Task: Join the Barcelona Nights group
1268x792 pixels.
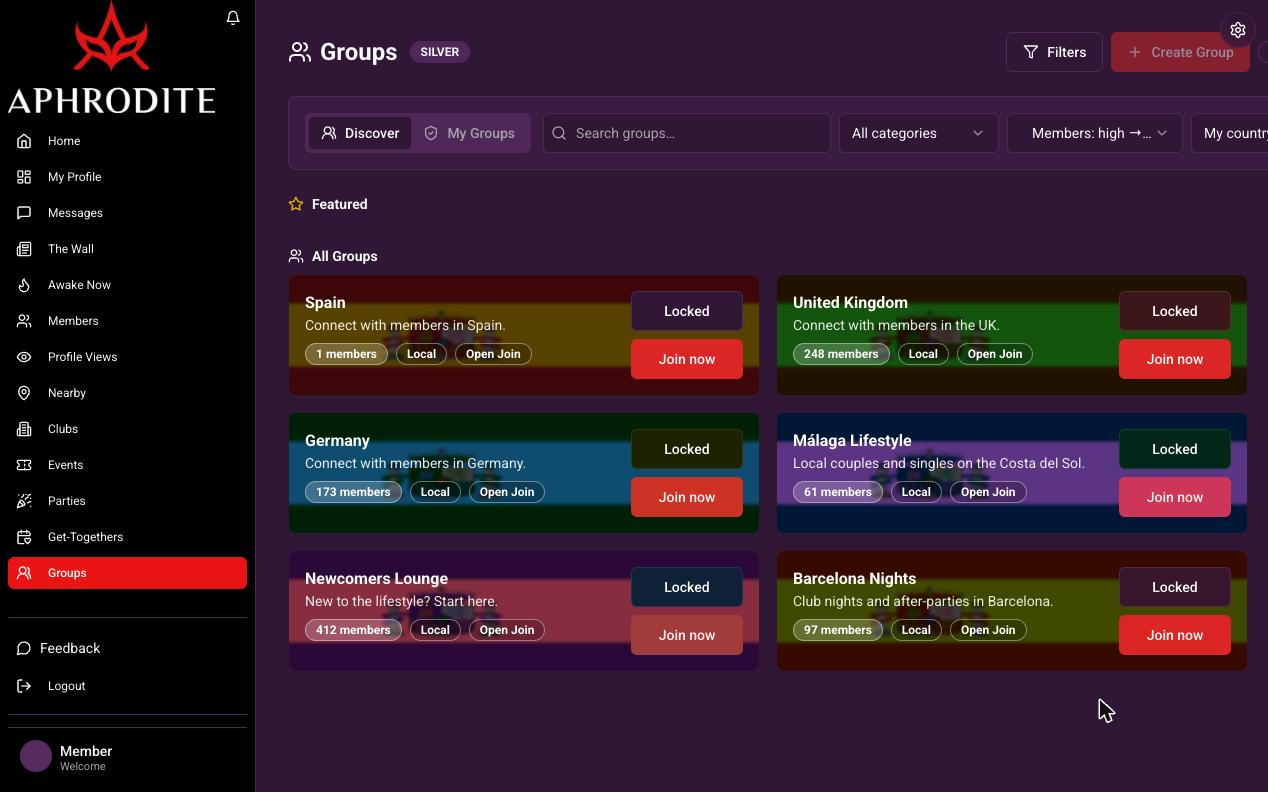Action: tap(1175, 635)
